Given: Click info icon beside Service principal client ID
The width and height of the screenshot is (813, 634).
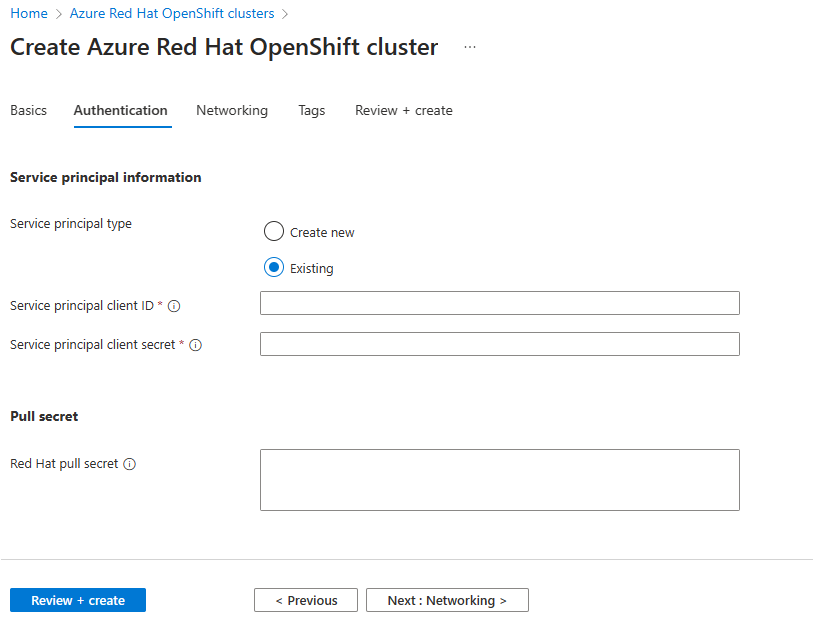Looking at the screenshot, I should (175, 306).
